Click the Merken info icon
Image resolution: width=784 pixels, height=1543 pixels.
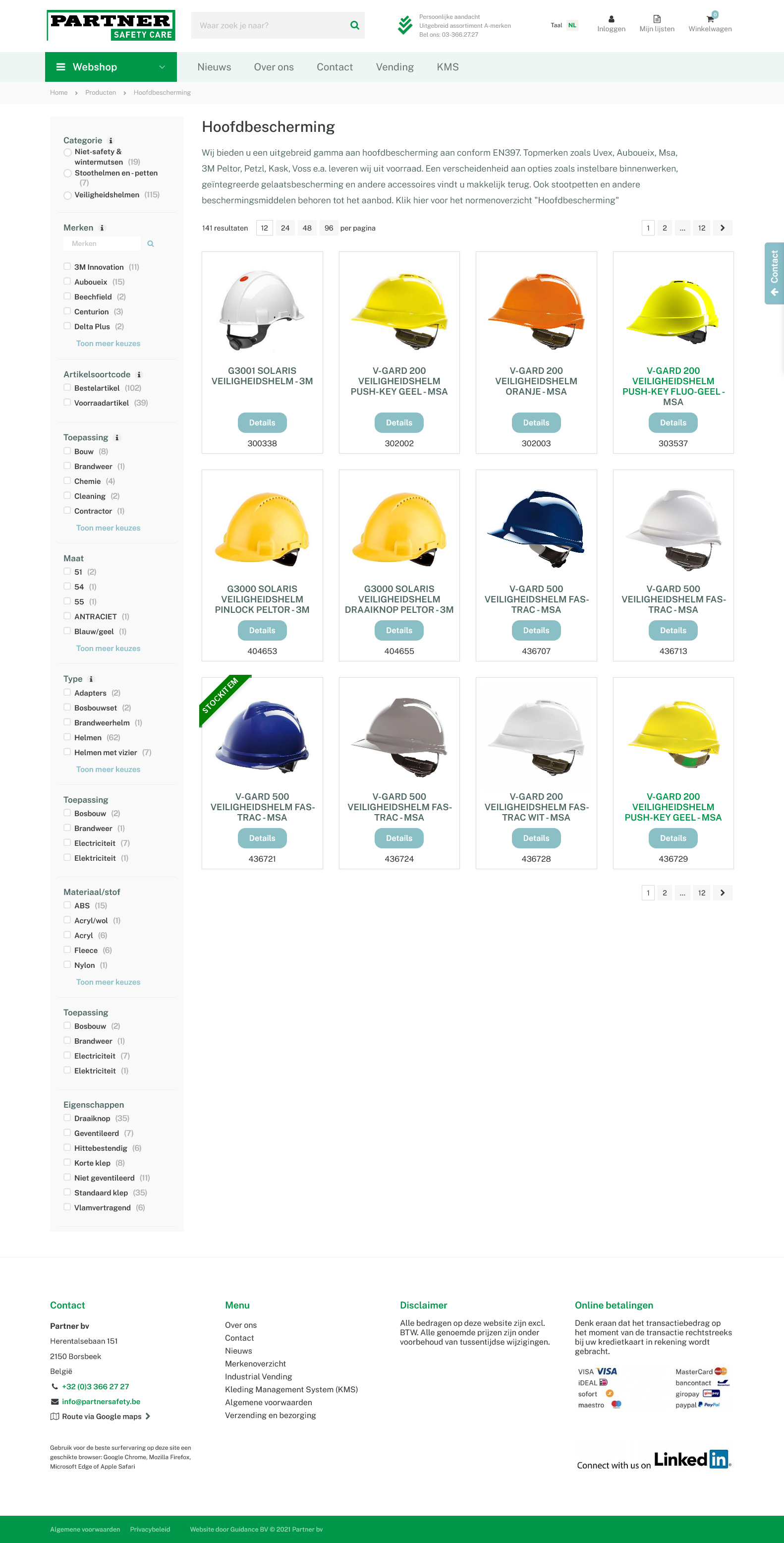pos(103,228)
